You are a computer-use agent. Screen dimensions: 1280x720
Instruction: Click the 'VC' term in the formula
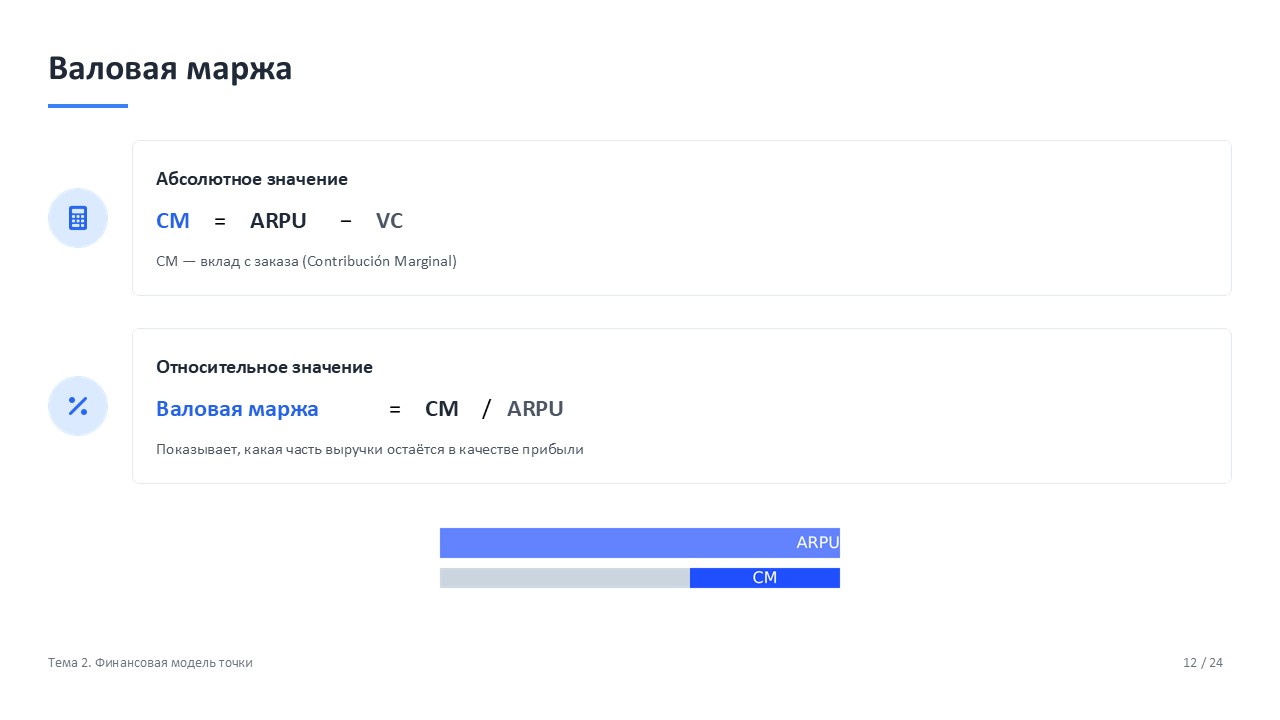click(389, 221)
